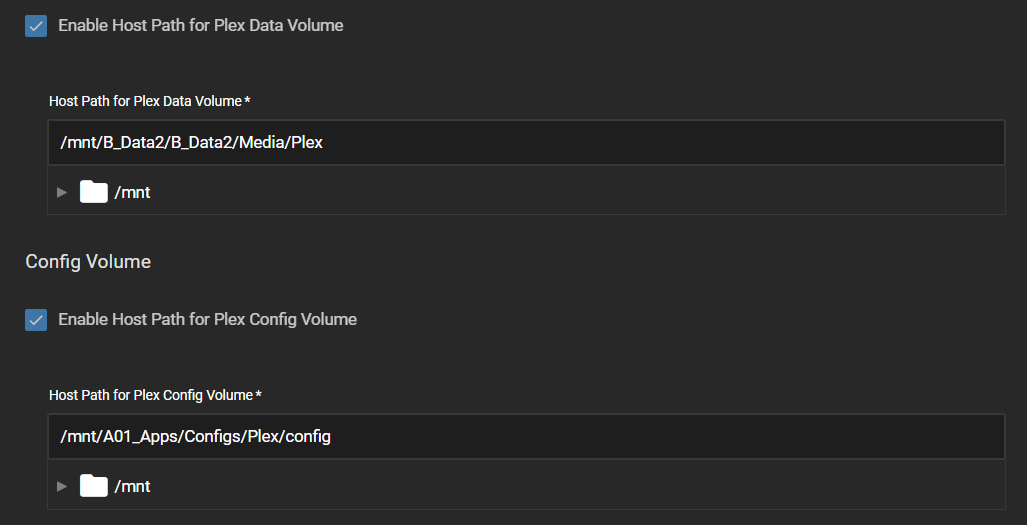Expand /mnt tree arrow under Plex Data Volume path
The width and height of the screenshot is (1027, 525).
tap(62, 192)
